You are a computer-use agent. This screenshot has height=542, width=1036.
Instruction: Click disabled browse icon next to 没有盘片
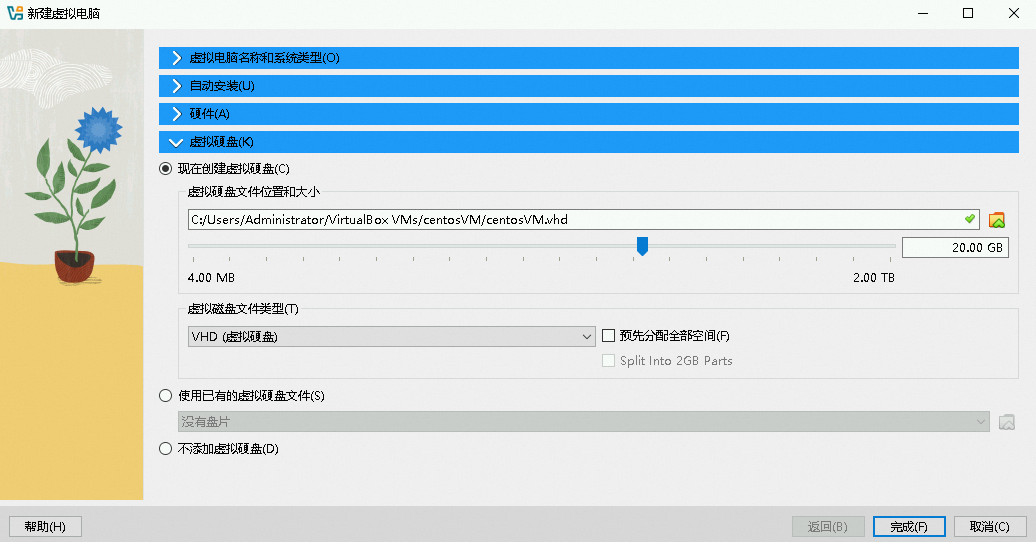click(1006, 422)
